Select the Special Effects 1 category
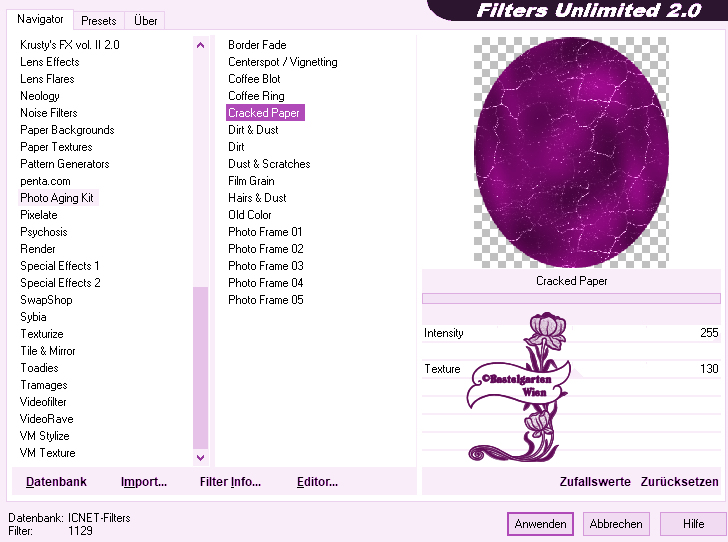This screenshot has width=728, height=542. pyautogui.click(x=59, y=266)
